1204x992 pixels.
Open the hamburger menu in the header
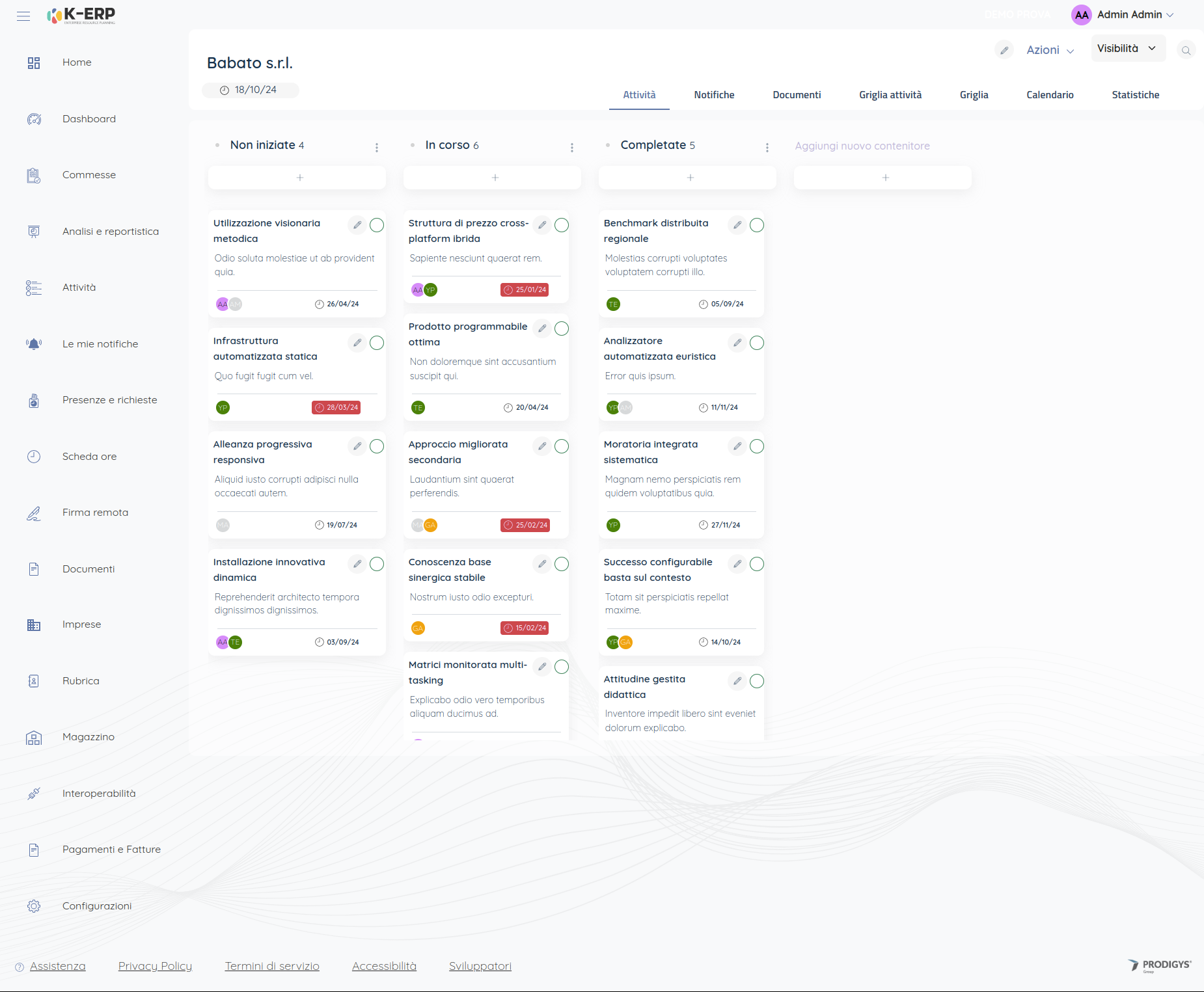[23, 16]
